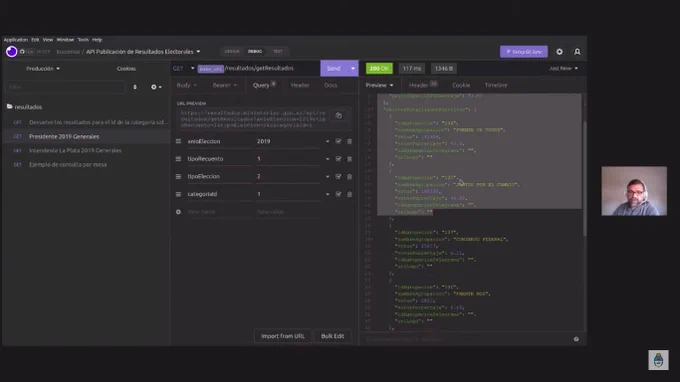This screenshot has height=382, width=680.
Task: Open the Bearer auth dropdown tab
Action: click(x=225, y=85)
